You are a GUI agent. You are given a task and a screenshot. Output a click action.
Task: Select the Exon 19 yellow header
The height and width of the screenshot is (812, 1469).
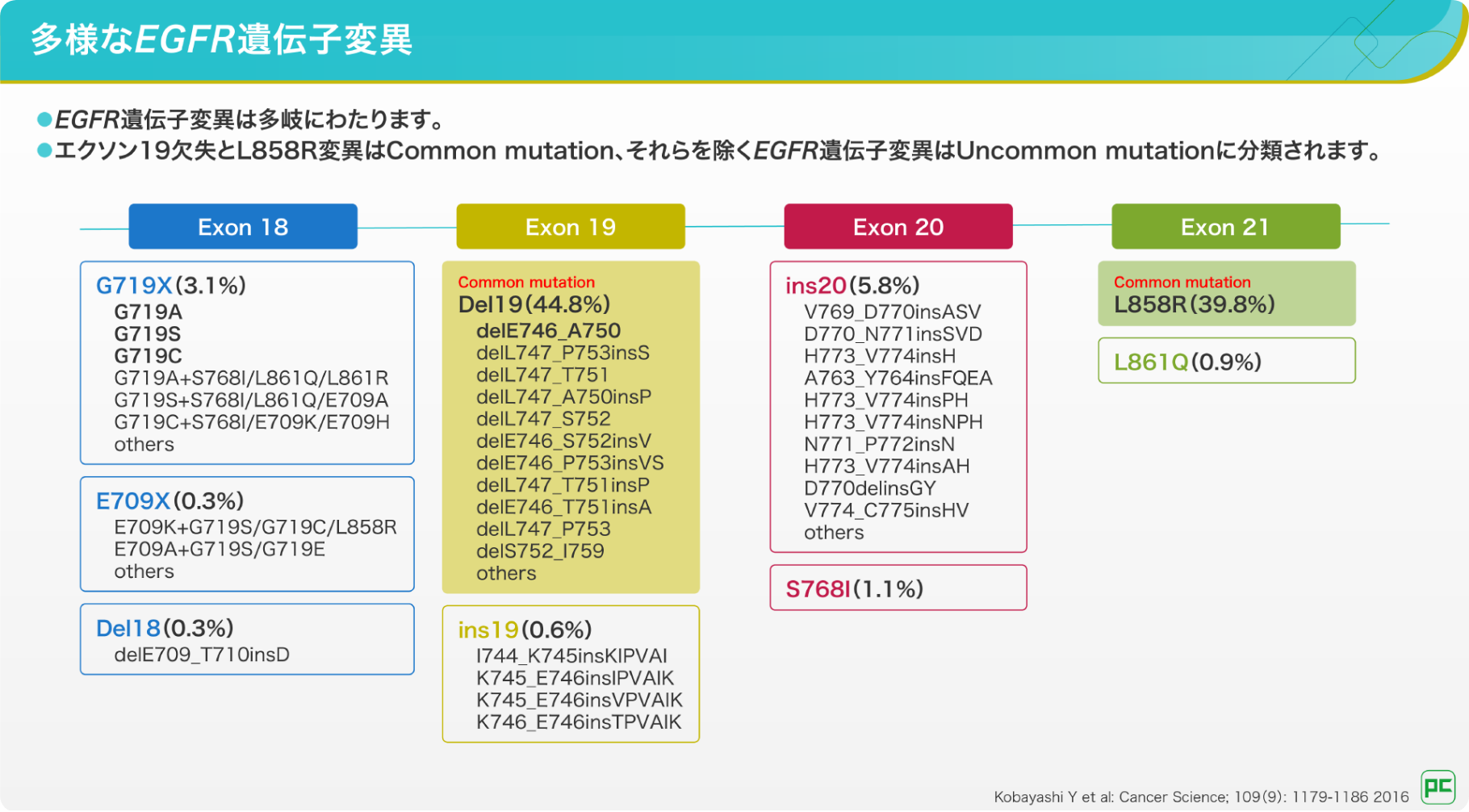[x=571, y=227]
